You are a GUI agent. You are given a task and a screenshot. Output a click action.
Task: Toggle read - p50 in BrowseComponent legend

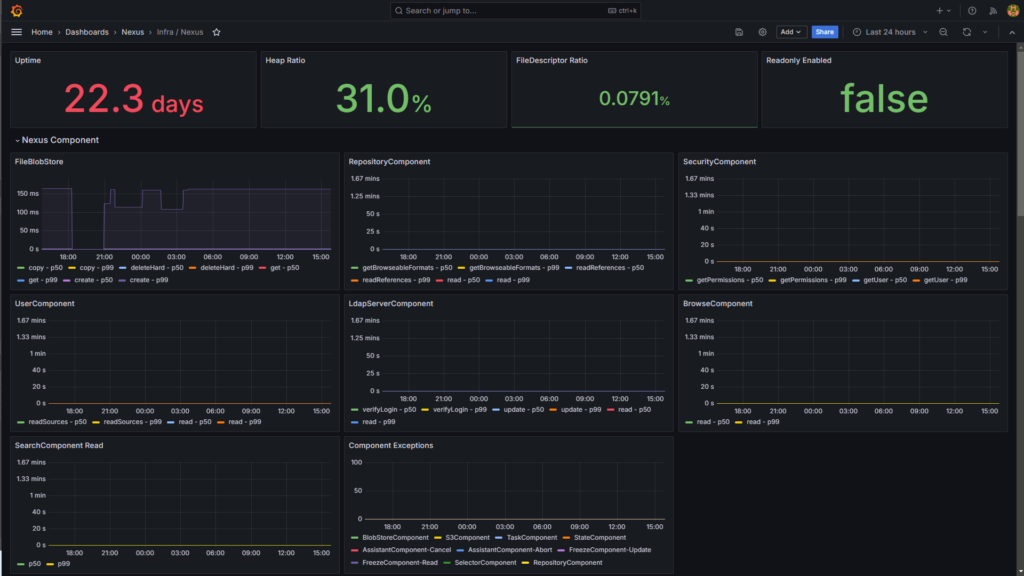point(712,421)
